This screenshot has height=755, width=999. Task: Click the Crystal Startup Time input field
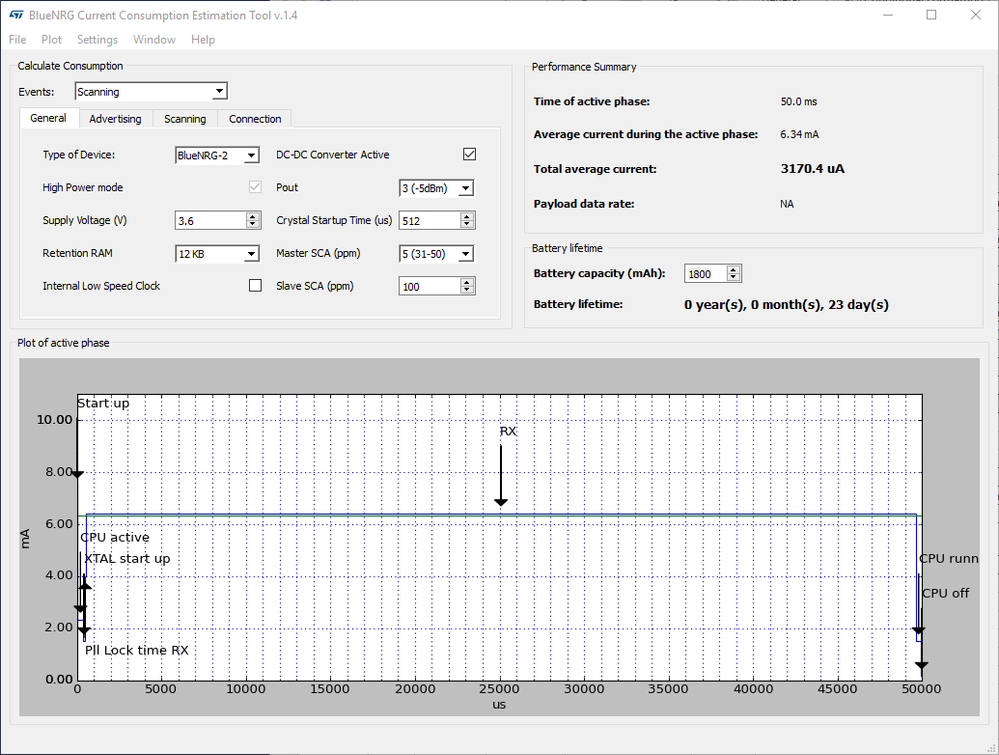click(430, 220)
